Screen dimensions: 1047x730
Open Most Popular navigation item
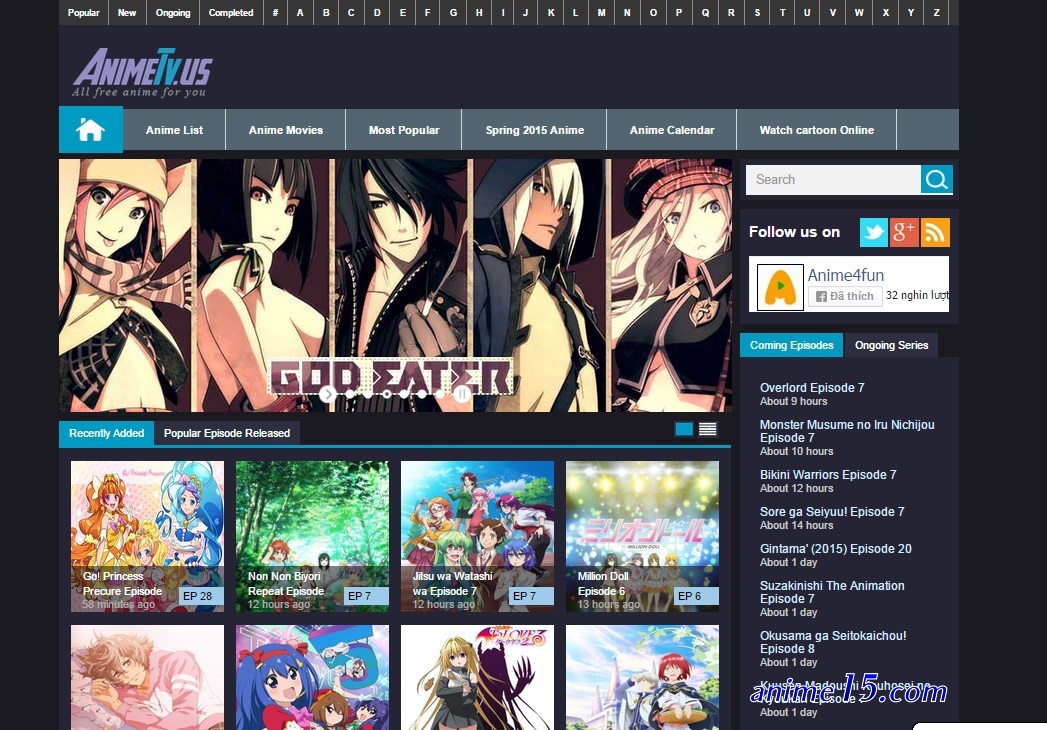coord(404,130)
